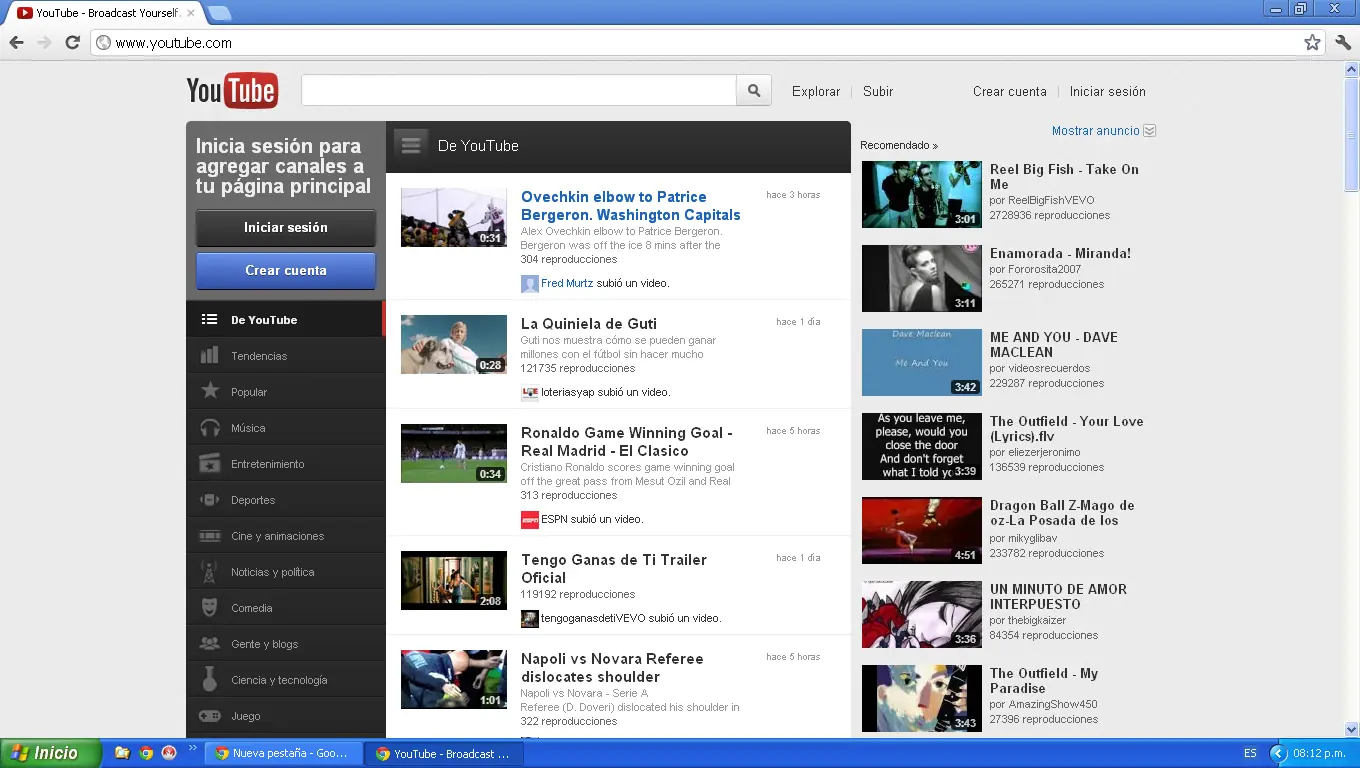Switch to Nueva pestaña taskbar window
This screenshot has height=768, width=1360.
pos(282,753)
